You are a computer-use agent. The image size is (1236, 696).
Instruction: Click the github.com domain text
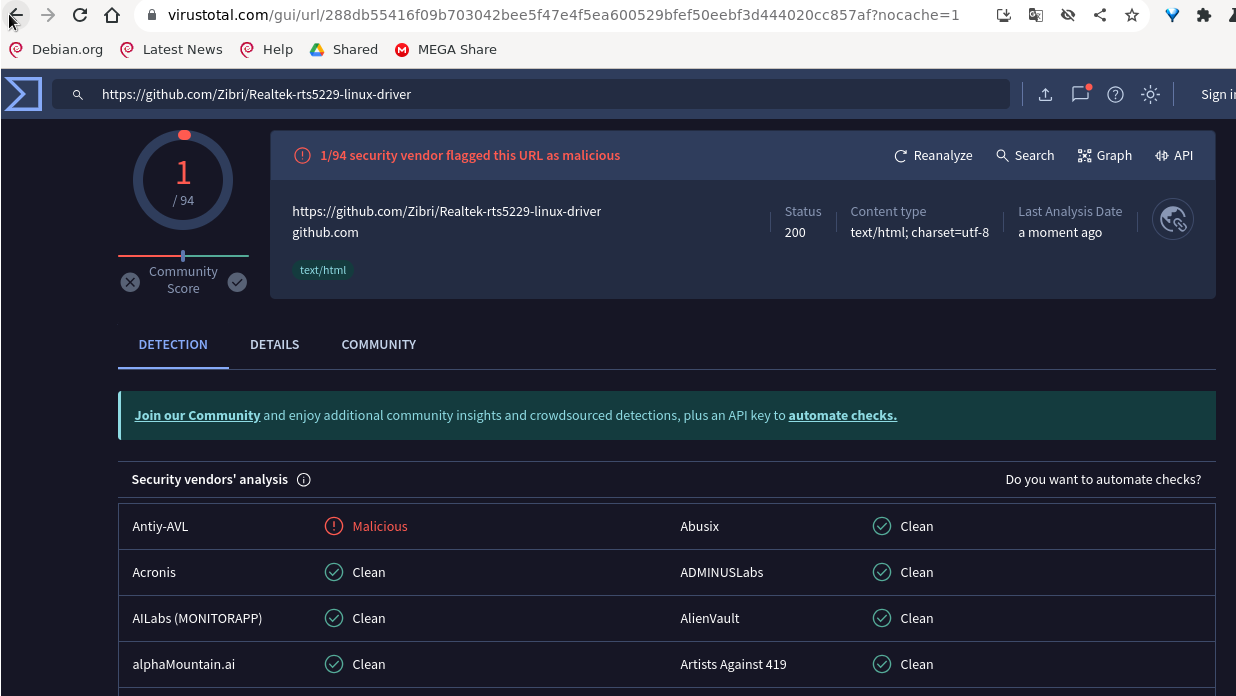click(x=325, y=233)
